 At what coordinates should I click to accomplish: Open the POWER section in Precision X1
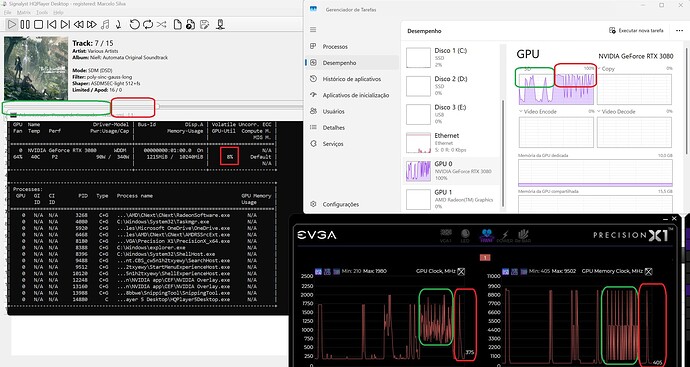505,235
